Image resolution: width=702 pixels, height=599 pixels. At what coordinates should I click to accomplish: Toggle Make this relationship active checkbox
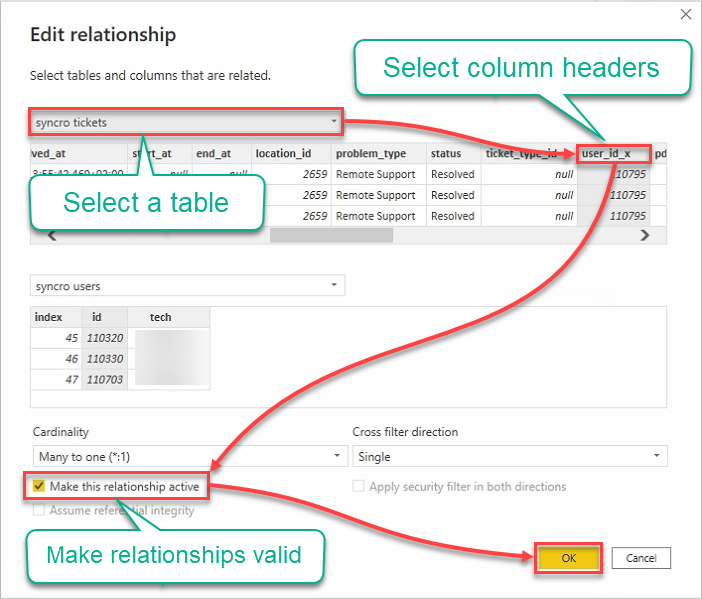click(39, 486)
